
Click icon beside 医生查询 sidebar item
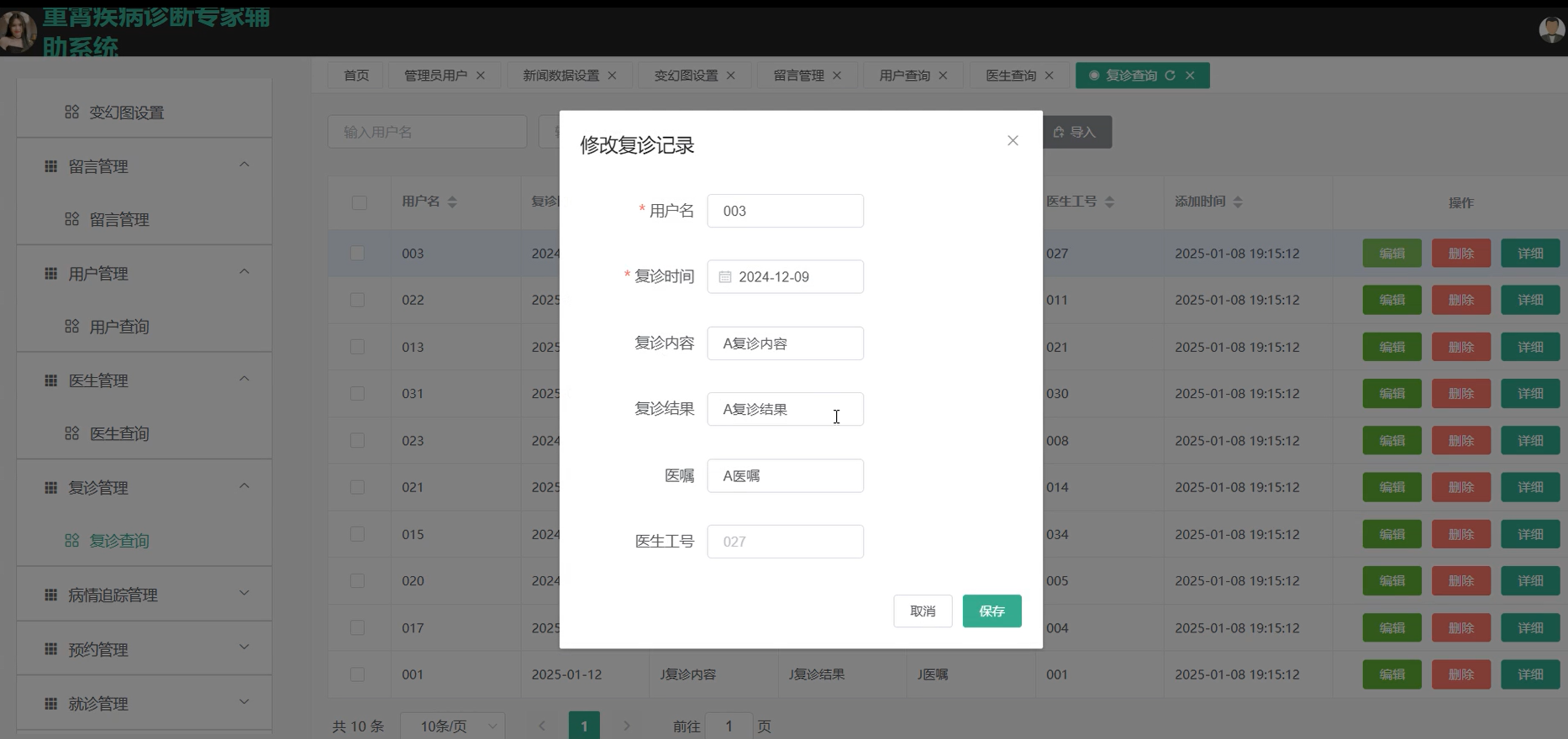pyautogui.click(x=72, y=433)
